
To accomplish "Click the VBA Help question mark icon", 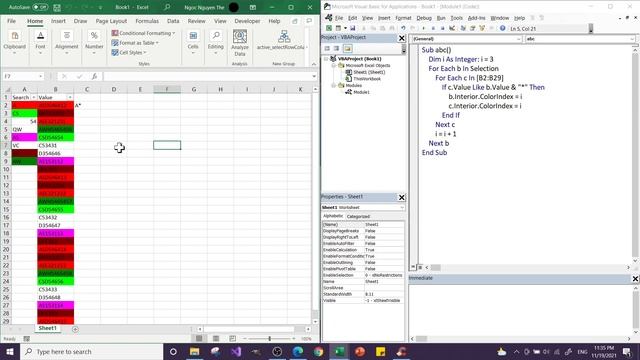I will [502, 28].
